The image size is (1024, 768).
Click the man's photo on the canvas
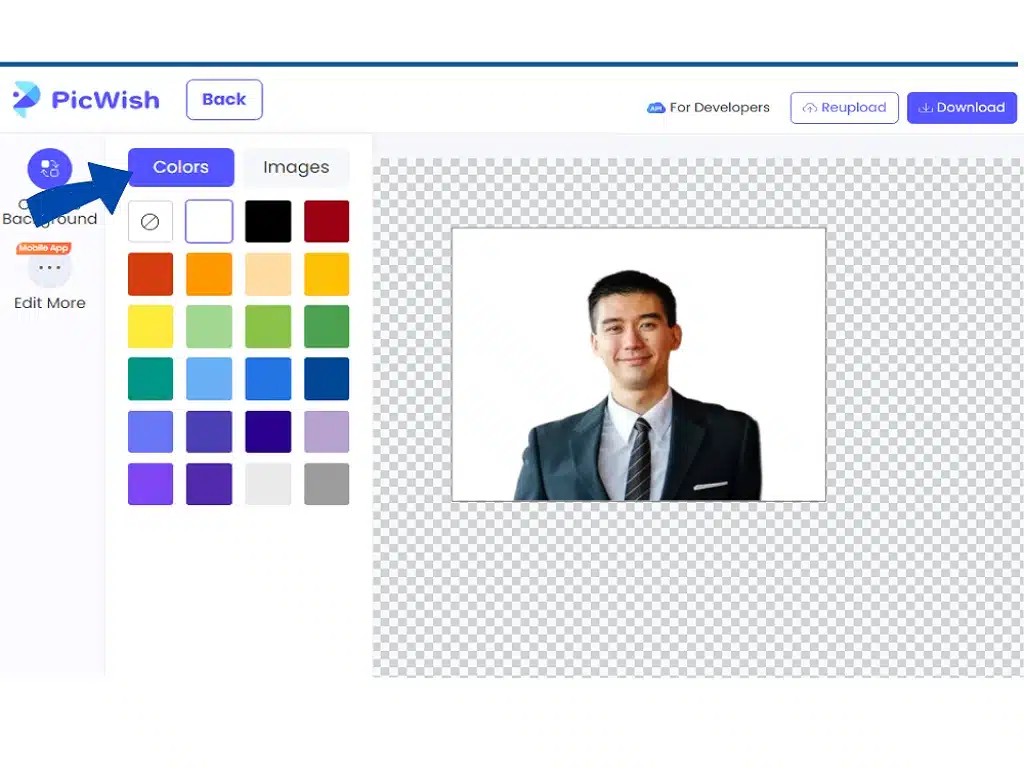[x=636, y=364]
